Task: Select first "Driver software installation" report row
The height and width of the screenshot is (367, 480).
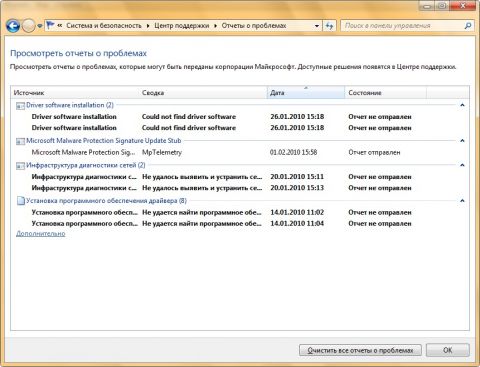Action: [240, 117]
